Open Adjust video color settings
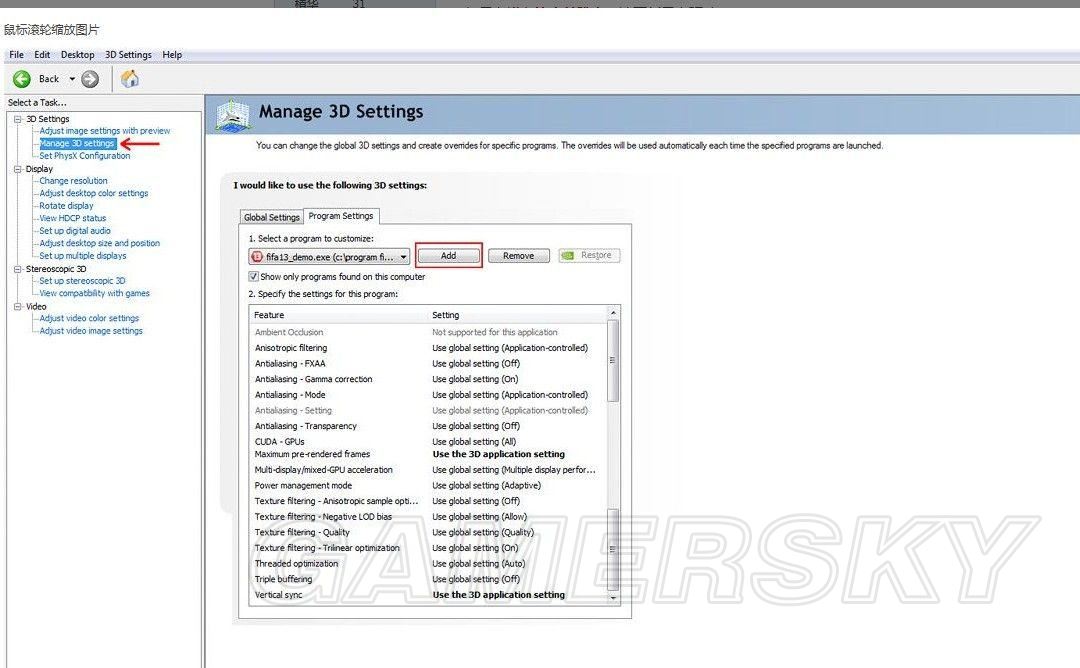The image size is (1080, 668). point(89,318)
